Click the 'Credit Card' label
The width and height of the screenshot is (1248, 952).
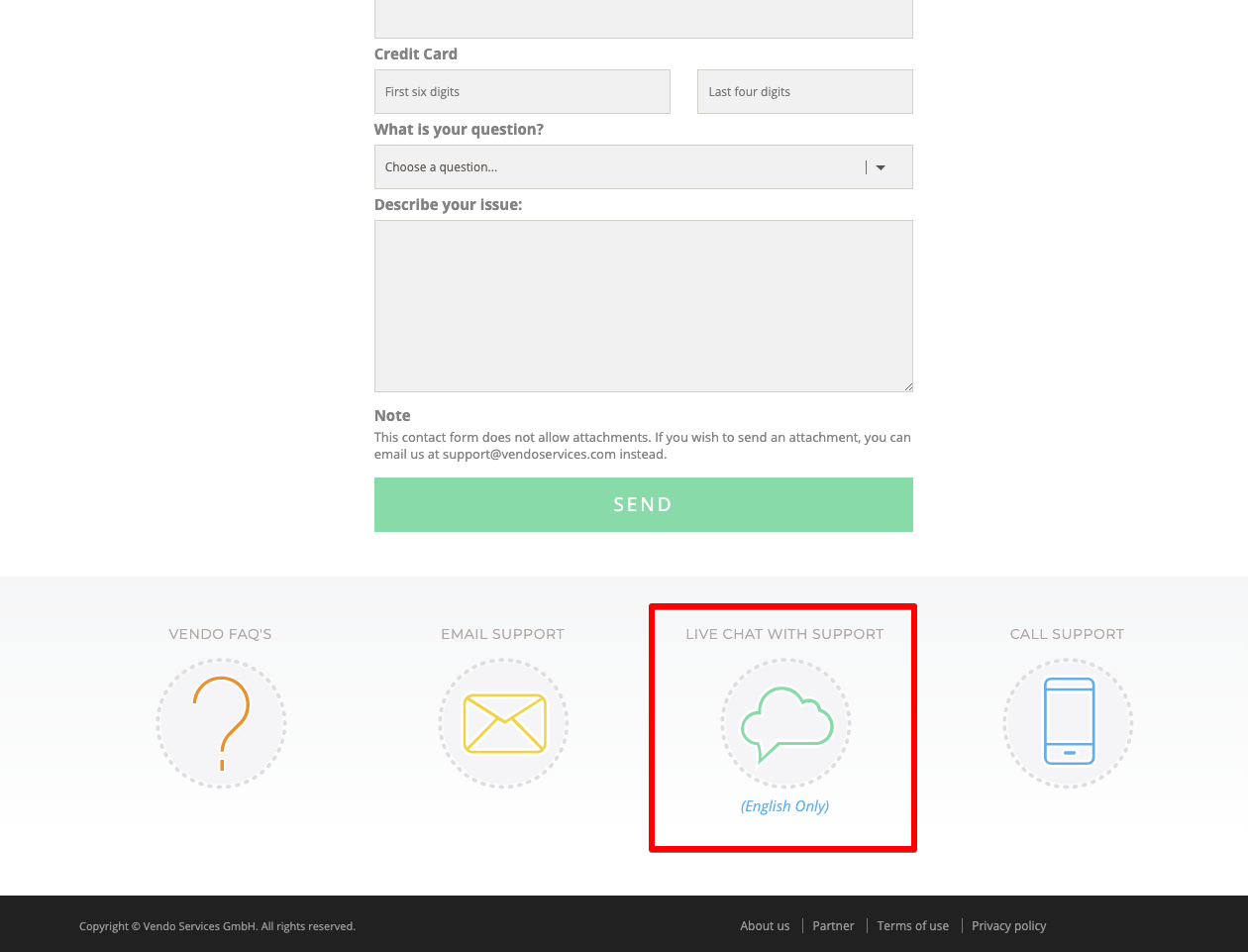[416, 54]
